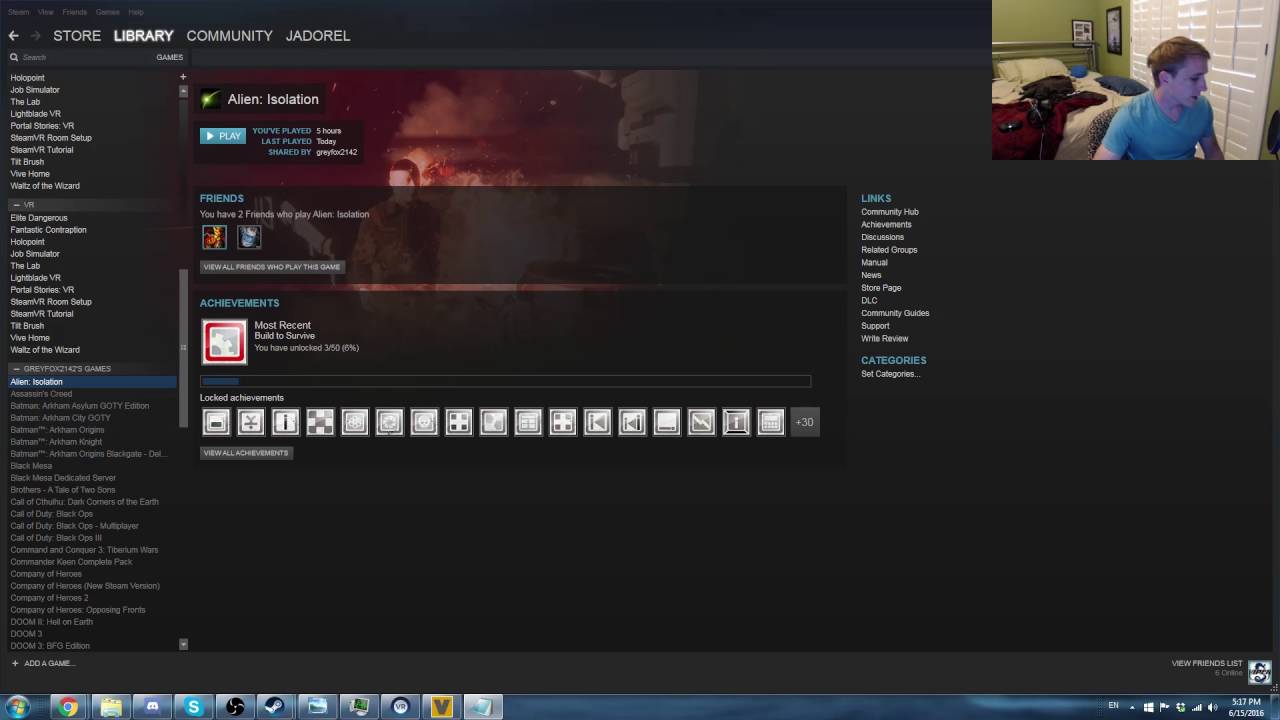Click the volume speaker tray icon
This screenshot has height=720, width=1280.
(x=1213, y=707)
